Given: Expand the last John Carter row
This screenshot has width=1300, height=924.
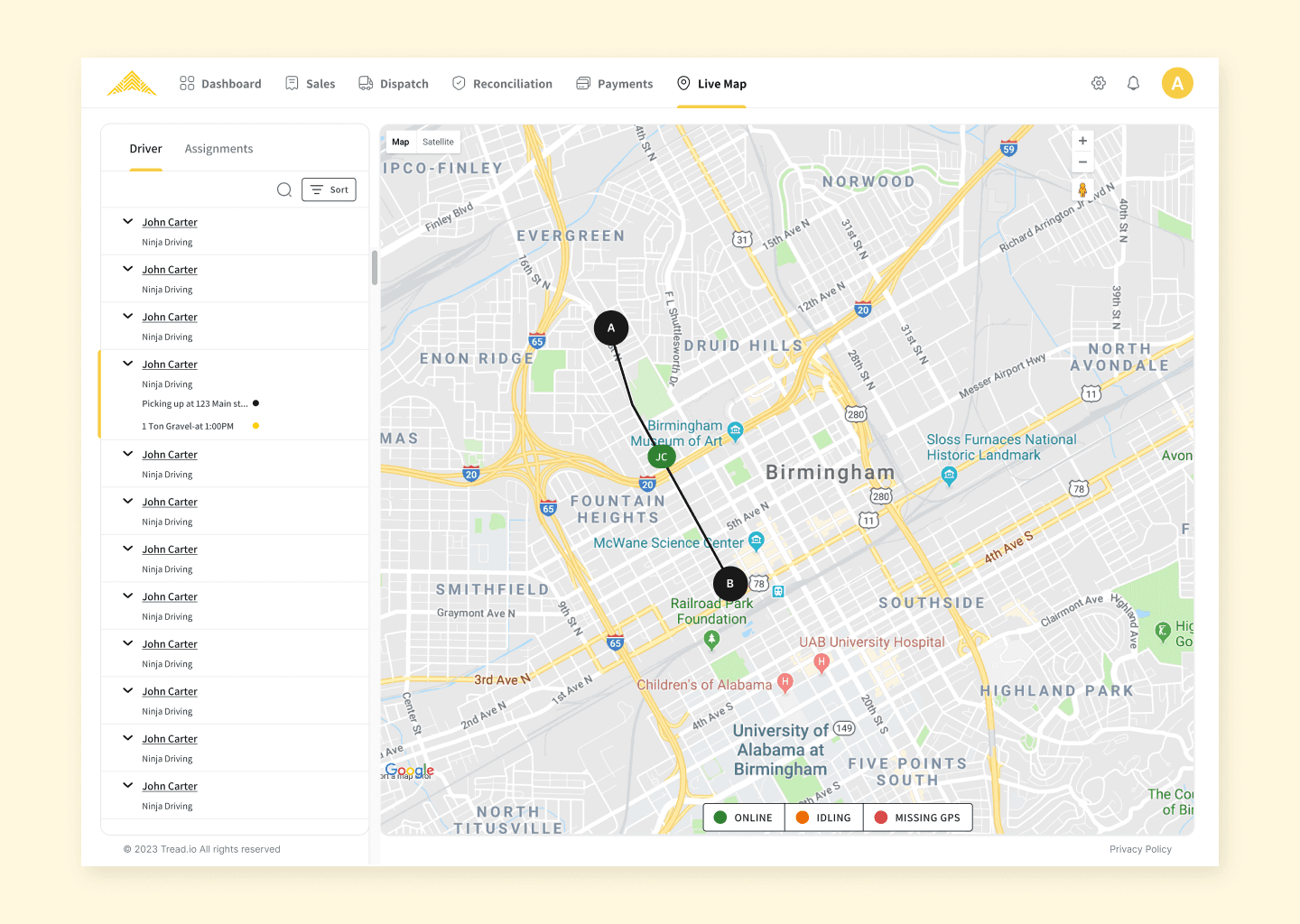Looking at the screenshot, I should coord(128,785).
